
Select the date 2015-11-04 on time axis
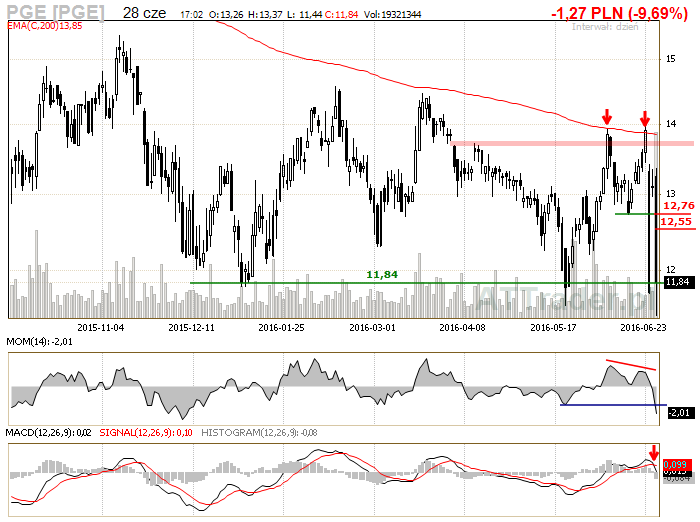pyautogui.click(x=101, y=328)
